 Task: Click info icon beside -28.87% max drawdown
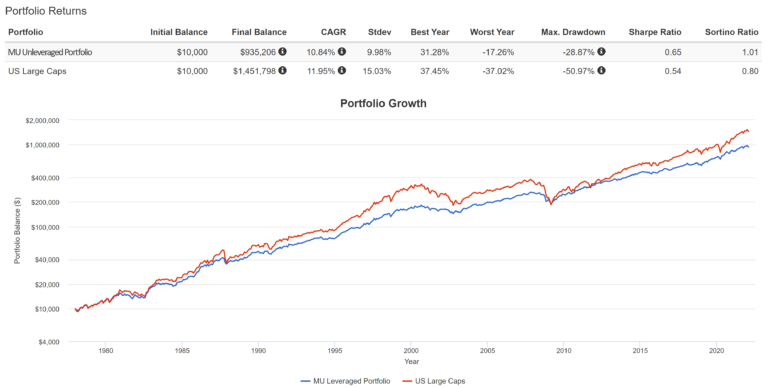point(601,51)
